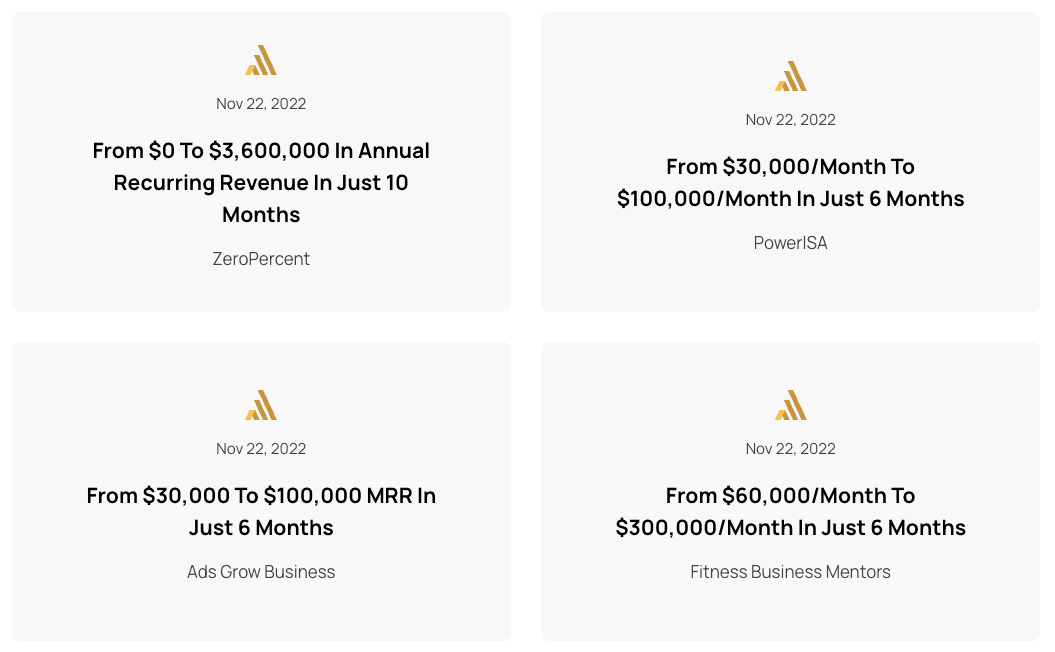
Task: Click the date on Fitness Business Mentors card
Action: pyautogui.click(x=791, y=449)
